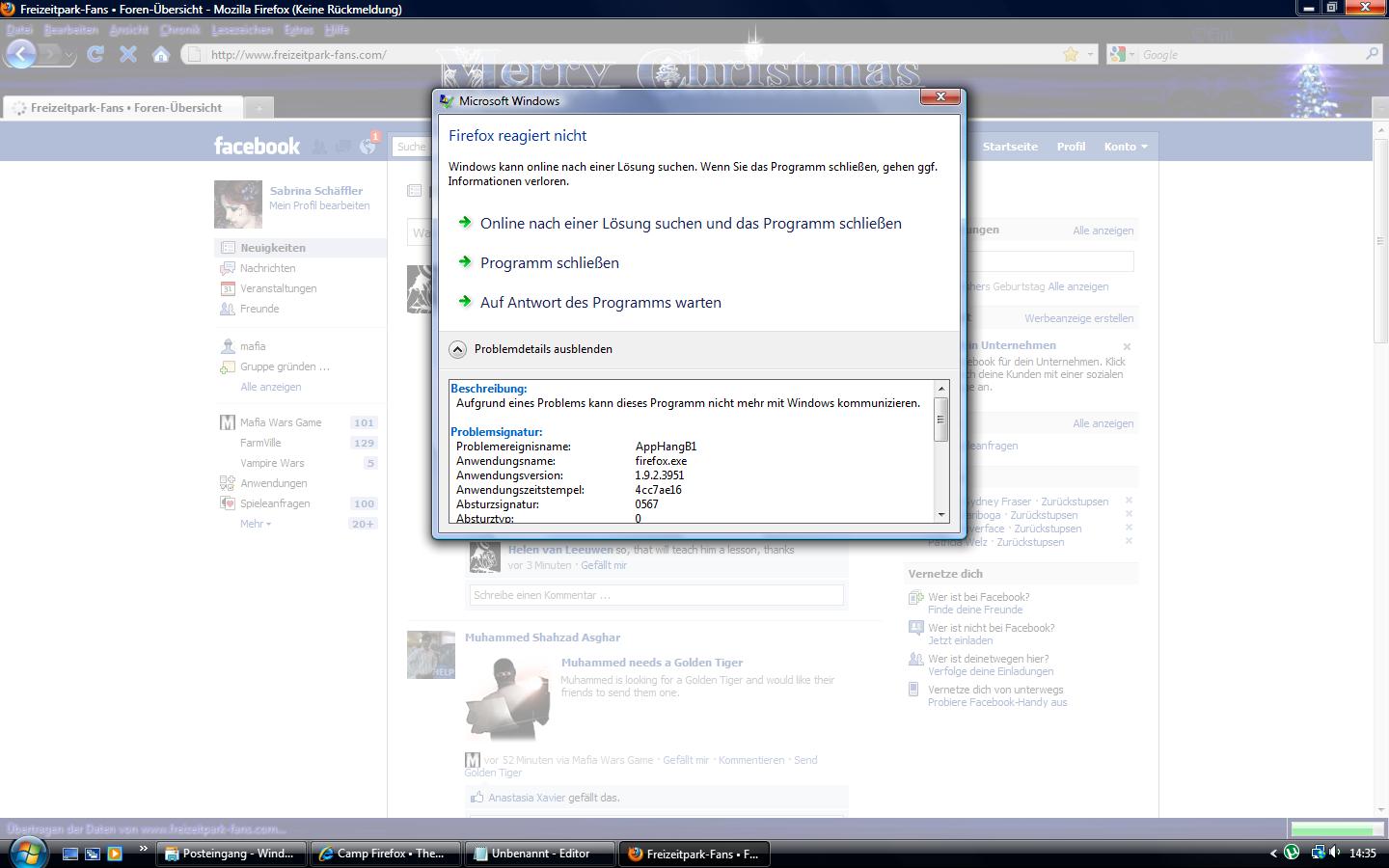Screen dimensions: 1389x868
Task: Open the Startseite link on Facebook
Action: pos(1010,147)
